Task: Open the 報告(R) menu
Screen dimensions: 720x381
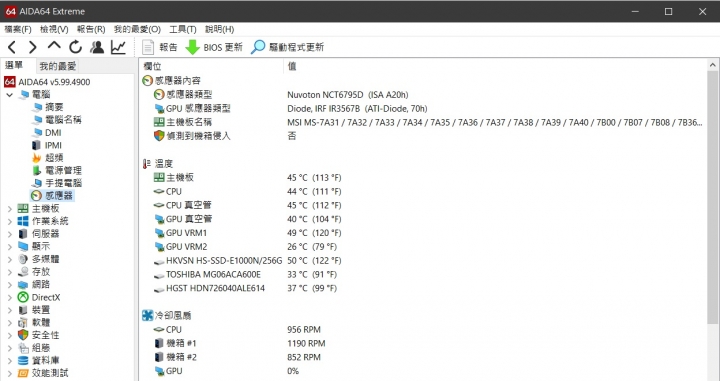Action: click(91, 29)
